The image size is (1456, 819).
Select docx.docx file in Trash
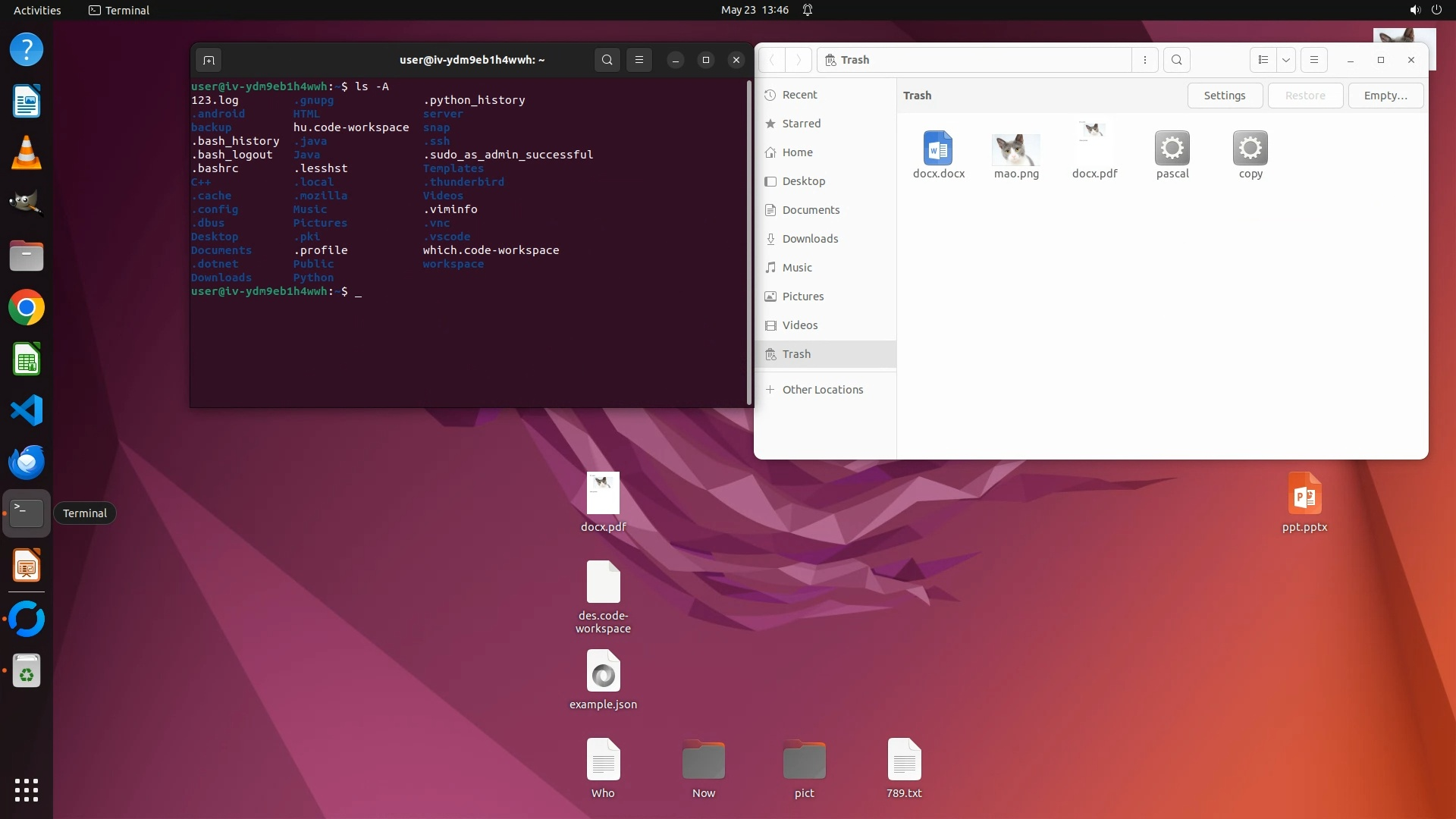pyautogui.click(x=938, y=149)
